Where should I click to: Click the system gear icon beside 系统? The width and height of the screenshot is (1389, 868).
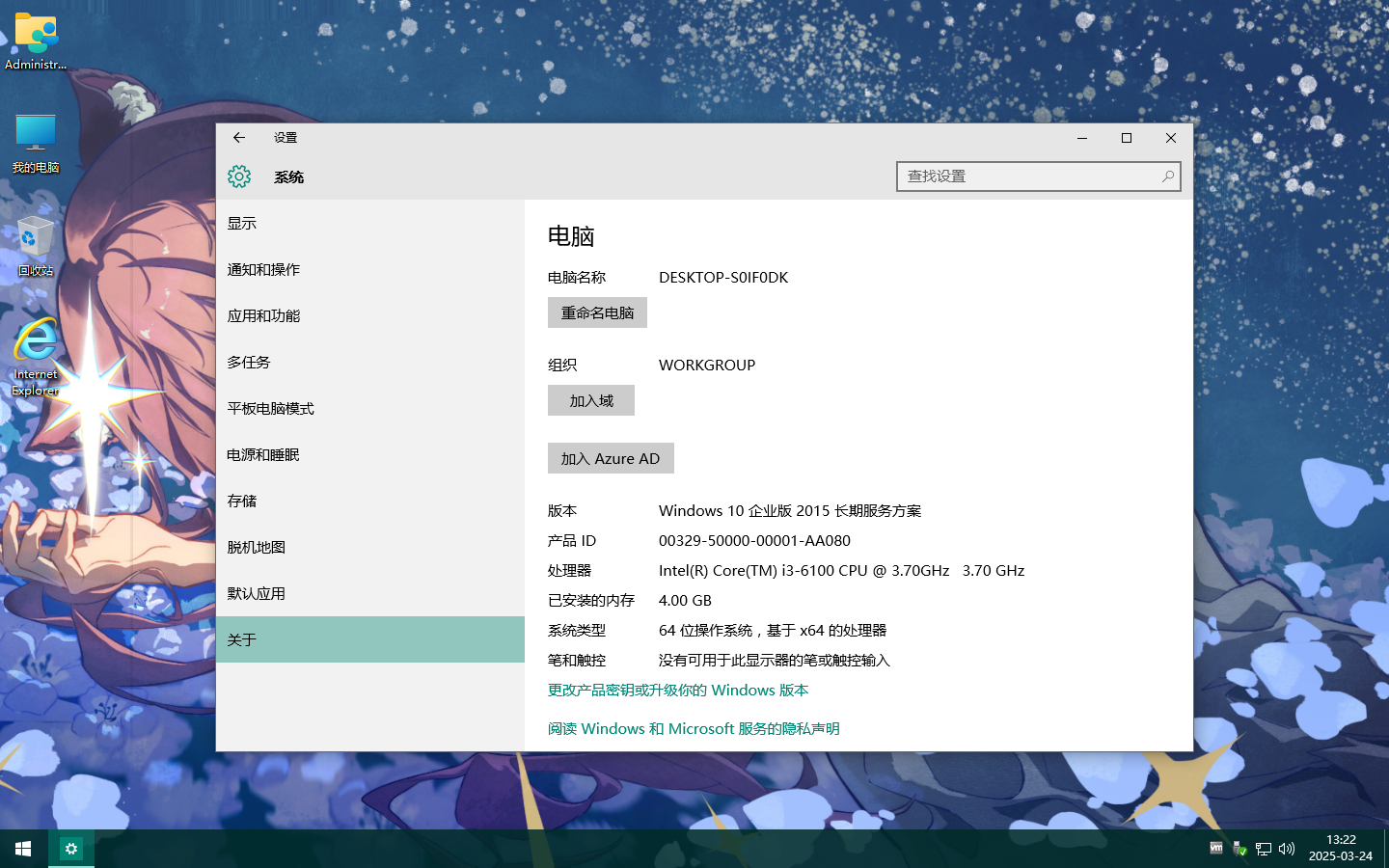pos(239,176)
